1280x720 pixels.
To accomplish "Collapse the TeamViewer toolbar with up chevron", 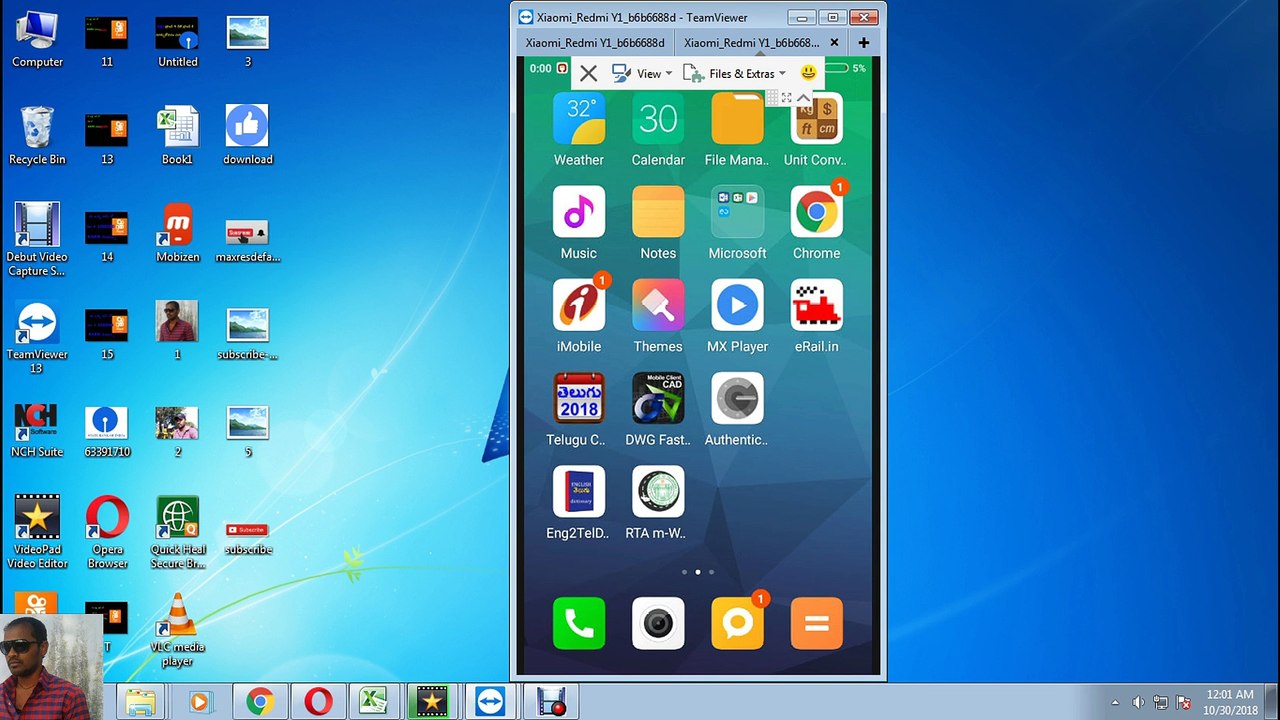I will (803, 97).
